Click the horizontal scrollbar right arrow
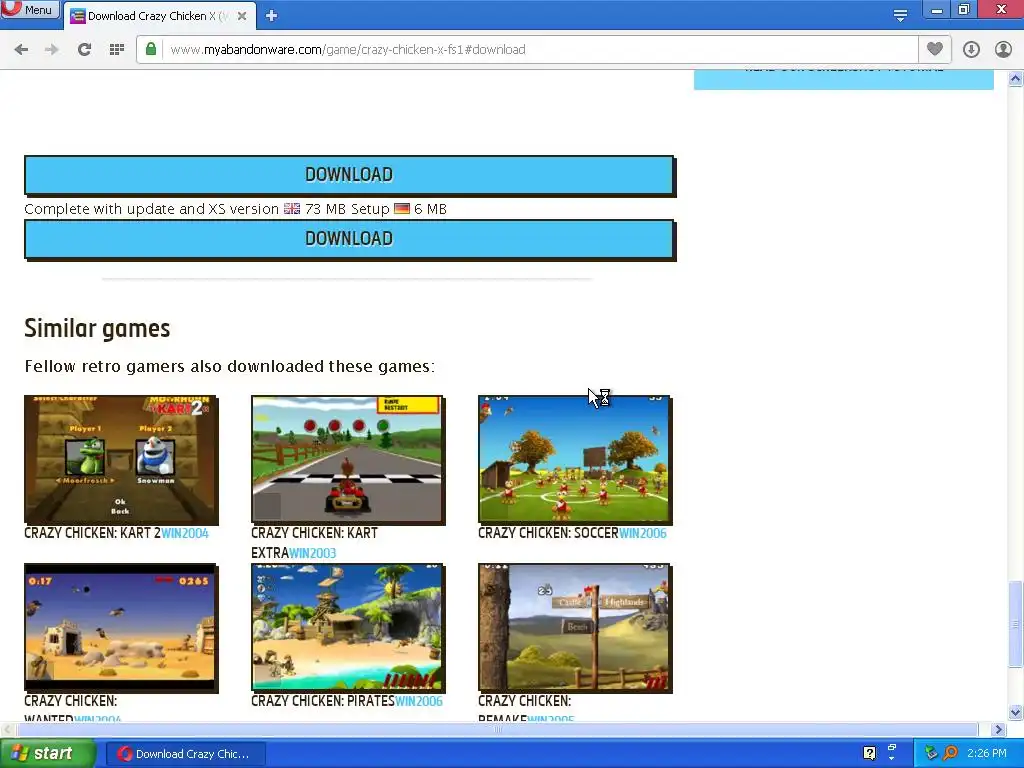Image resolution: width=1024 pixels, height=768 pixels. (x=998, y=729)
